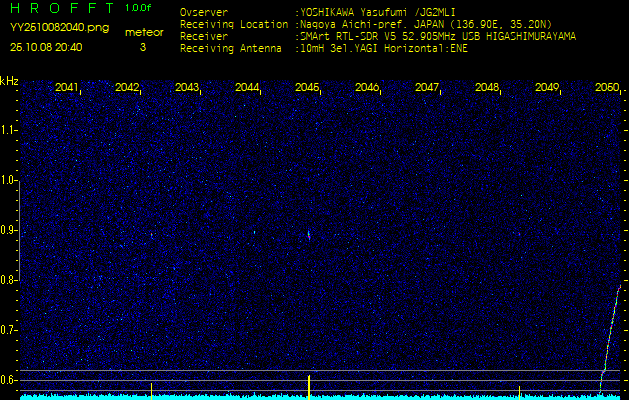
Task: Click the date stamp 25.10.08 20:40
Action: [x=46, y=46]
